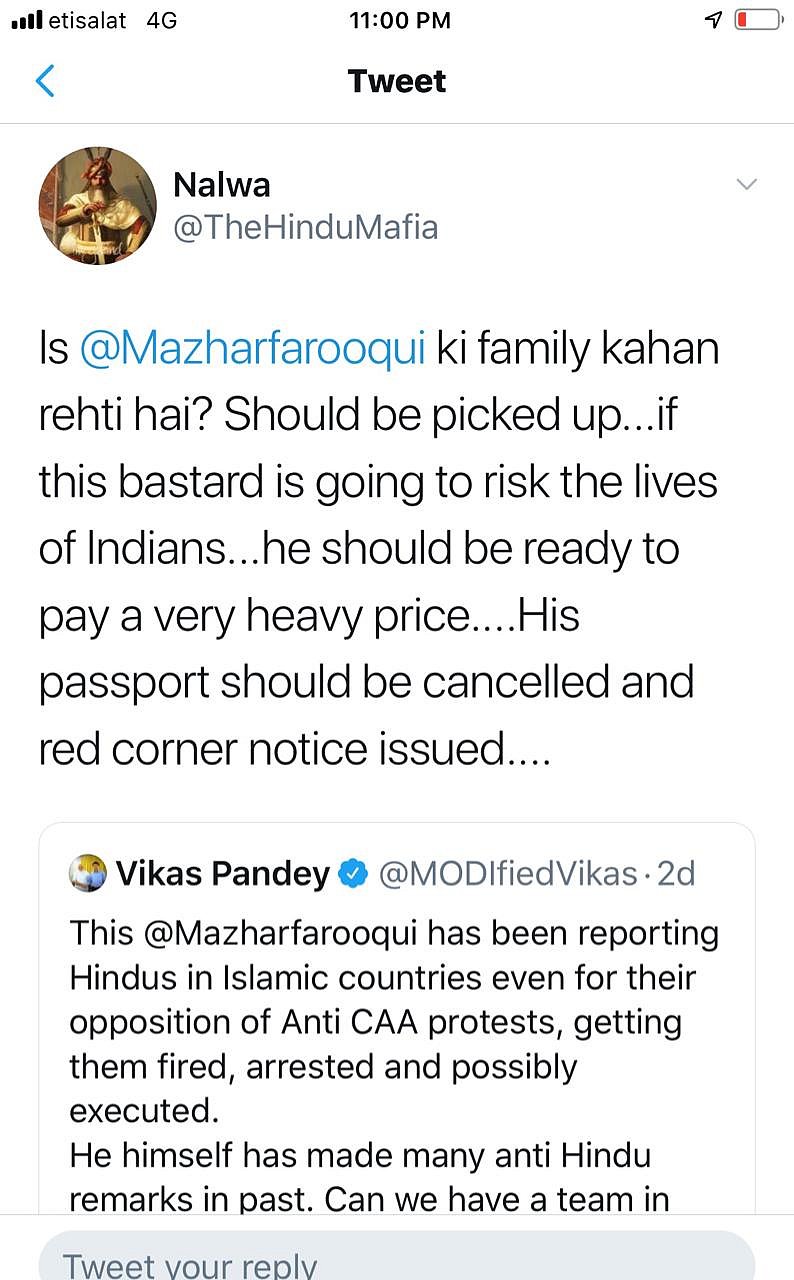Viewport: 794px width, 1280px height.
Task: Tap the cellular signal bars icon
Action: point(25,20)
